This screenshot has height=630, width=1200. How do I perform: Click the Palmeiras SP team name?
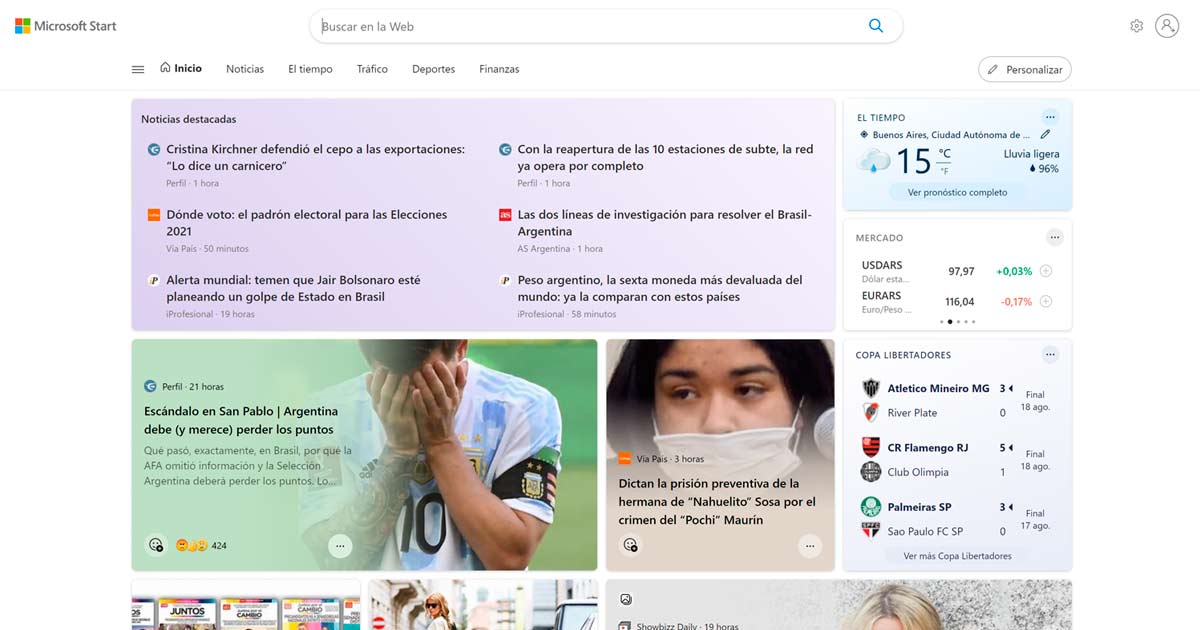pos(919,507)
